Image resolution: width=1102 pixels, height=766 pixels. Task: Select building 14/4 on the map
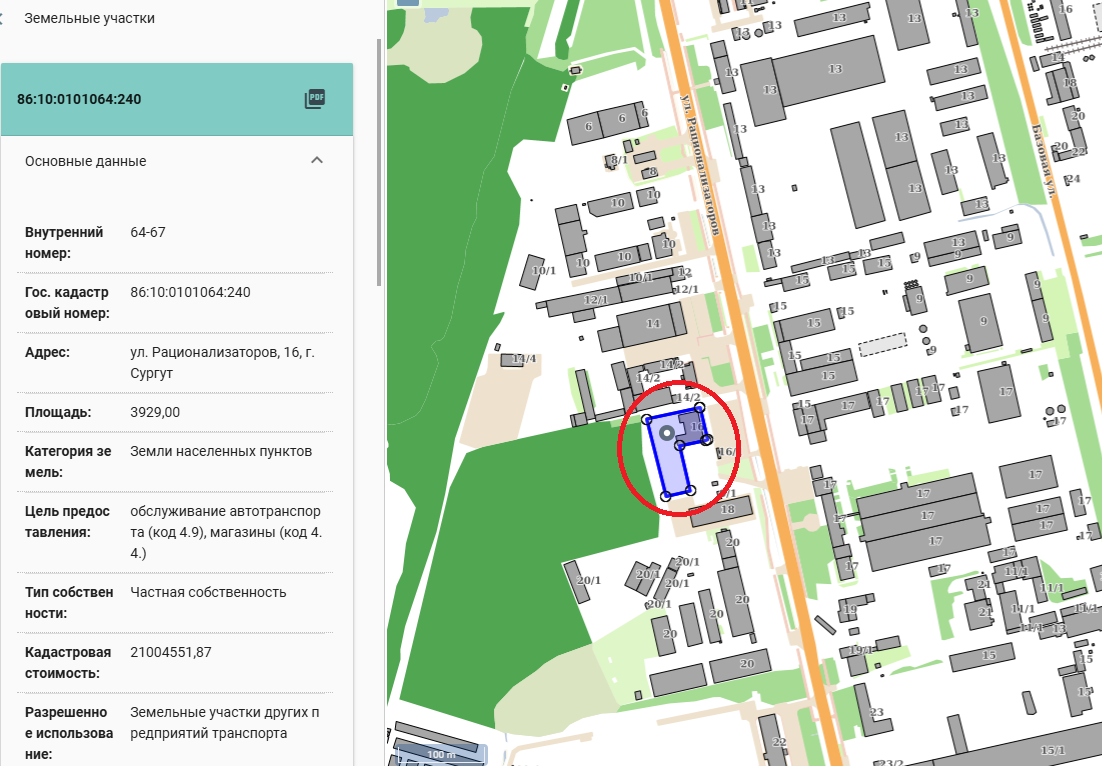522,359
